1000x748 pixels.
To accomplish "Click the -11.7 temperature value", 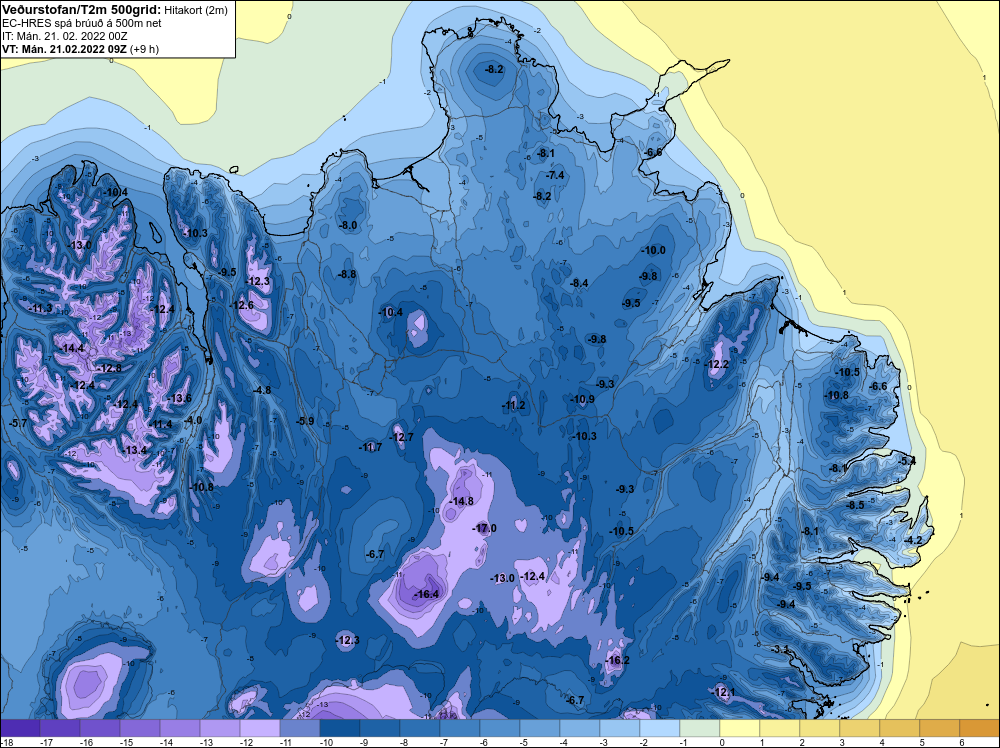I will pos(370,447).
